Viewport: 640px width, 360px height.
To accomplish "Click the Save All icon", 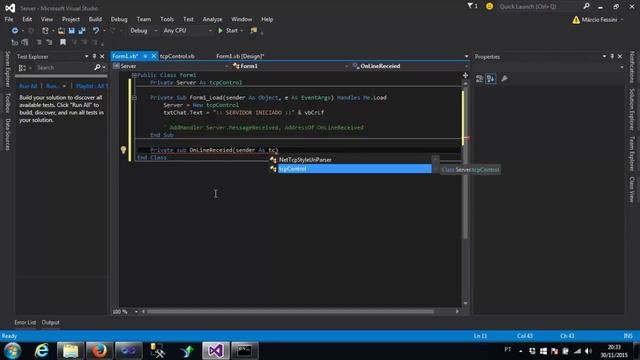I will (82, 31).
